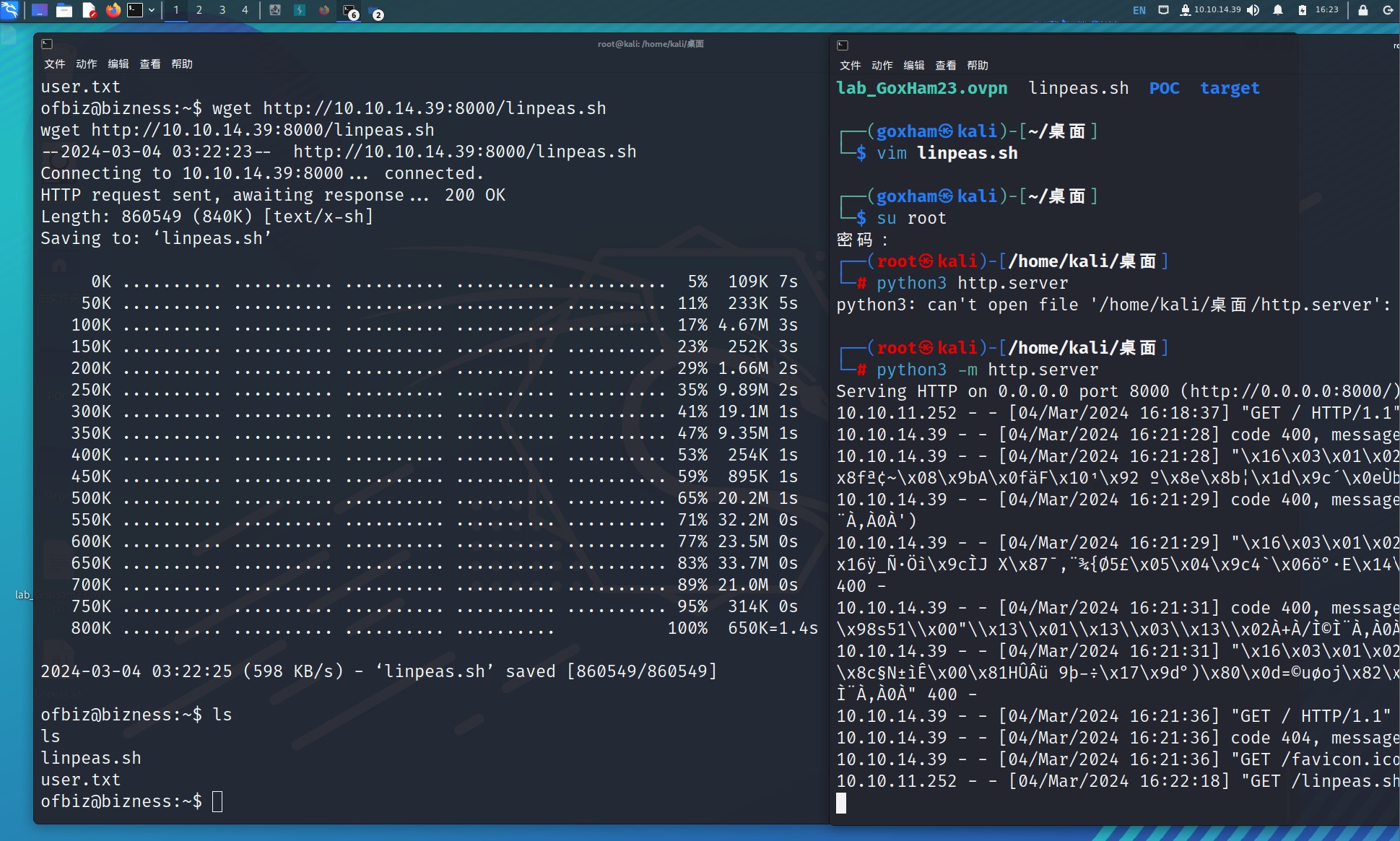1400x841 pixels.
Task: Click linpeas.sh in the ofbiz ls output
Action: [91, 758]
